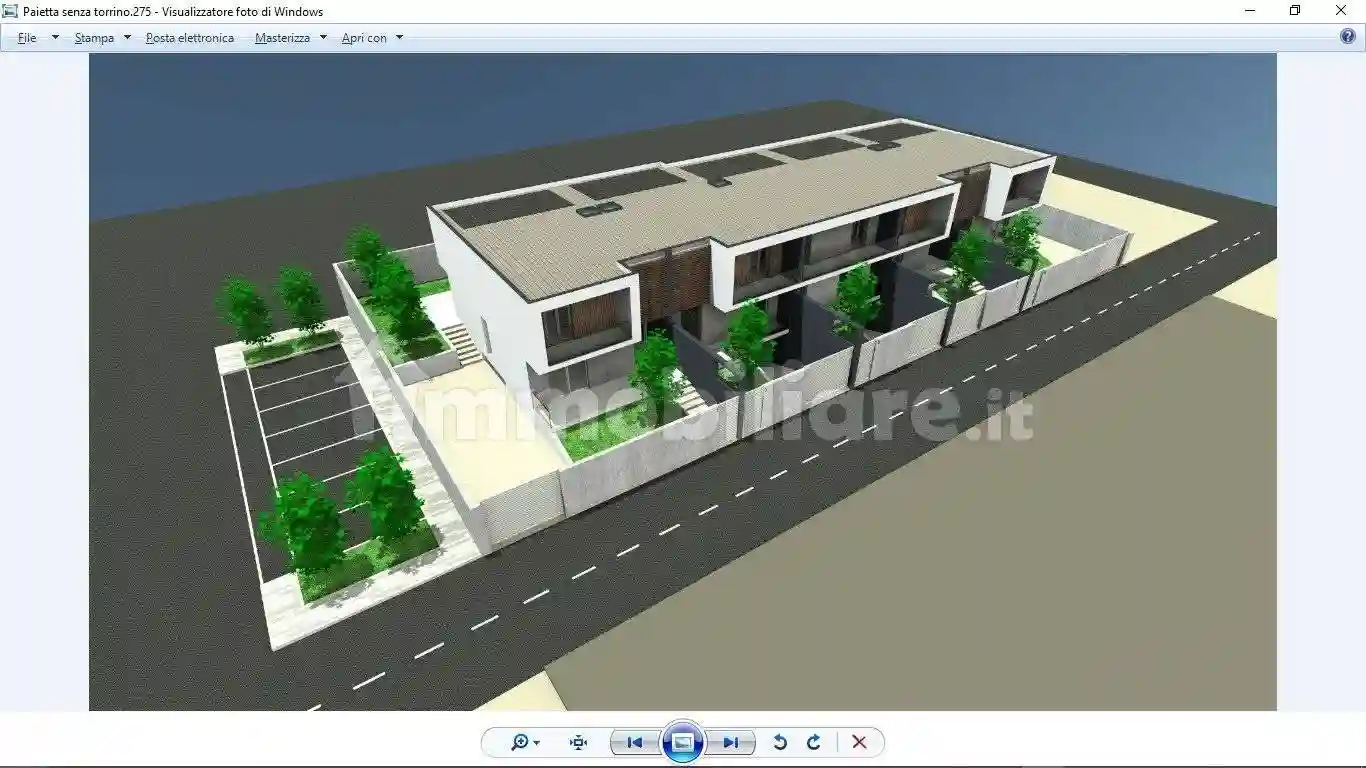The image size is (1366, 768).
Task: Go to the previous photo
Action: click(634, 742)
